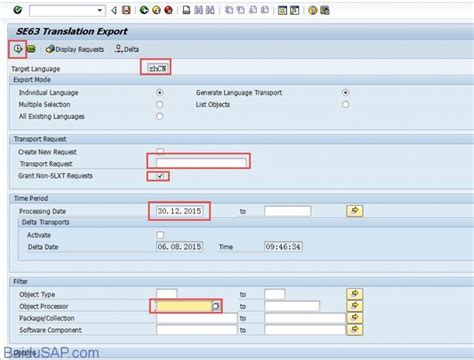Click the Find binoculars icon
The height and width of the screenshot is (360, 474).
click(198, 10)
